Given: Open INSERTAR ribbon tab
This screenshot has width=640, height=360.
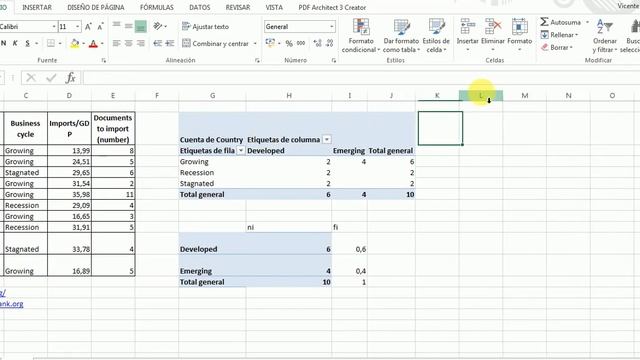Looking at the screenshot, I should [x=37, y=7].
